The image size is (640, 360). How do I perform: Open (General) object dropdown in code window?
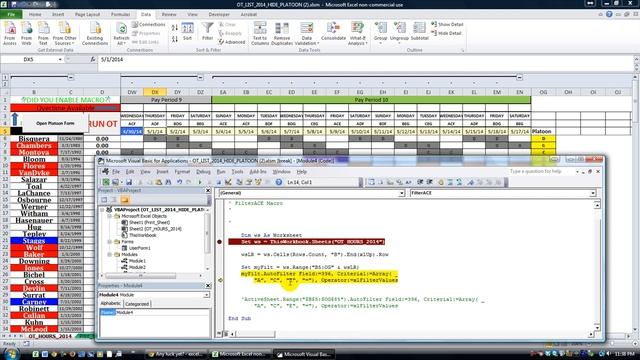(x=402, y=193)
